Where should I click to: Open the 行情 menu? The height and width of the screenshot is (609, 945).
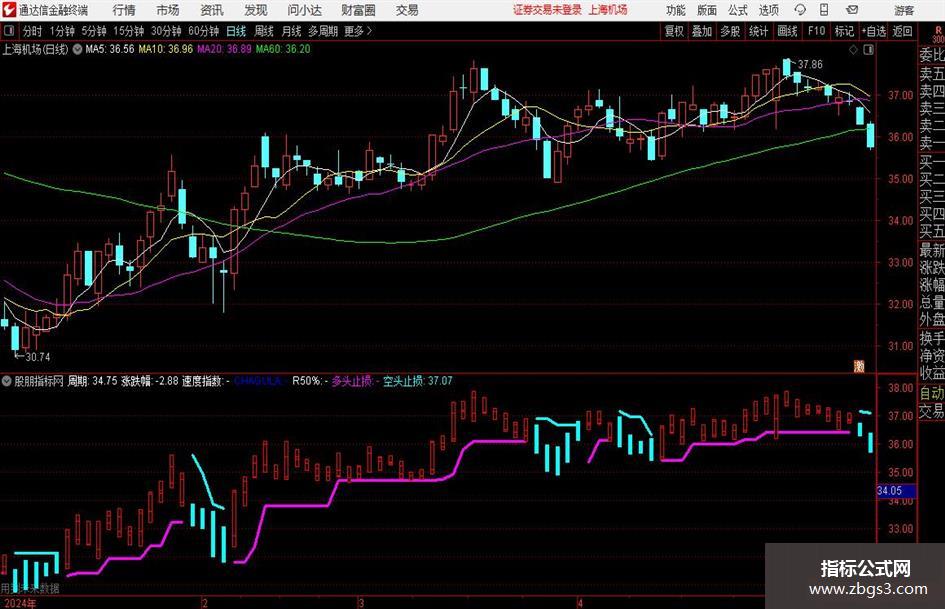coord(124,10)
